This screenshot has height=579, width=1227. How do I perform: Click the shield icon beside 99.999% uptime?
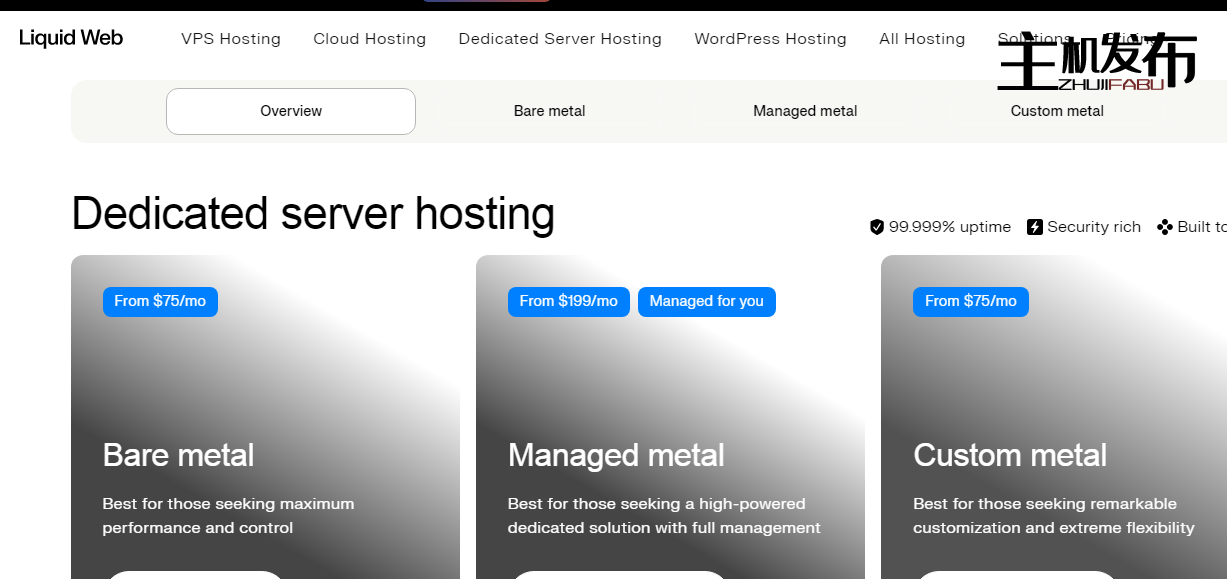[877, 227]
